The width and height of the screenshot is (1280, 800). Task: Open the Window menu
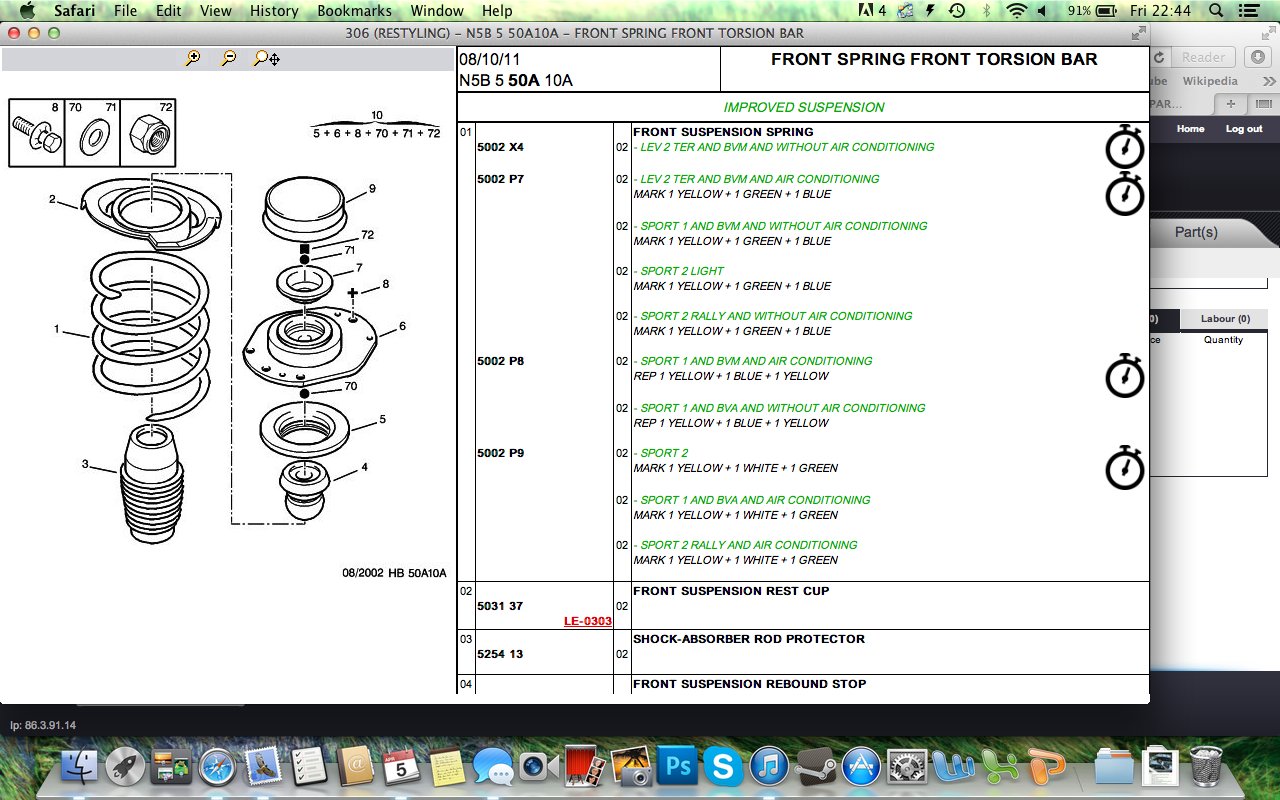(x=438, y=11)
